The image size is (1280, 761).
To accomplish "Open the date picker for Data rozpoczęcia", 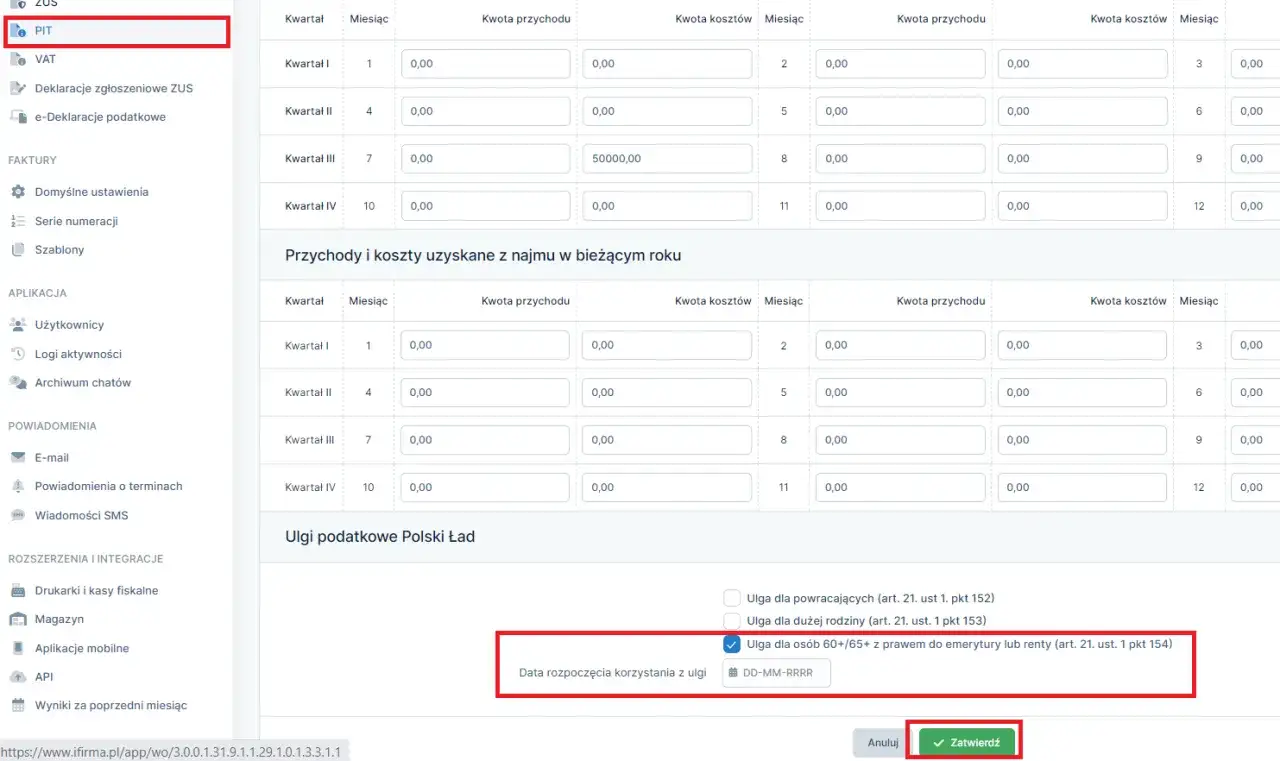I will tap(776, 673).
